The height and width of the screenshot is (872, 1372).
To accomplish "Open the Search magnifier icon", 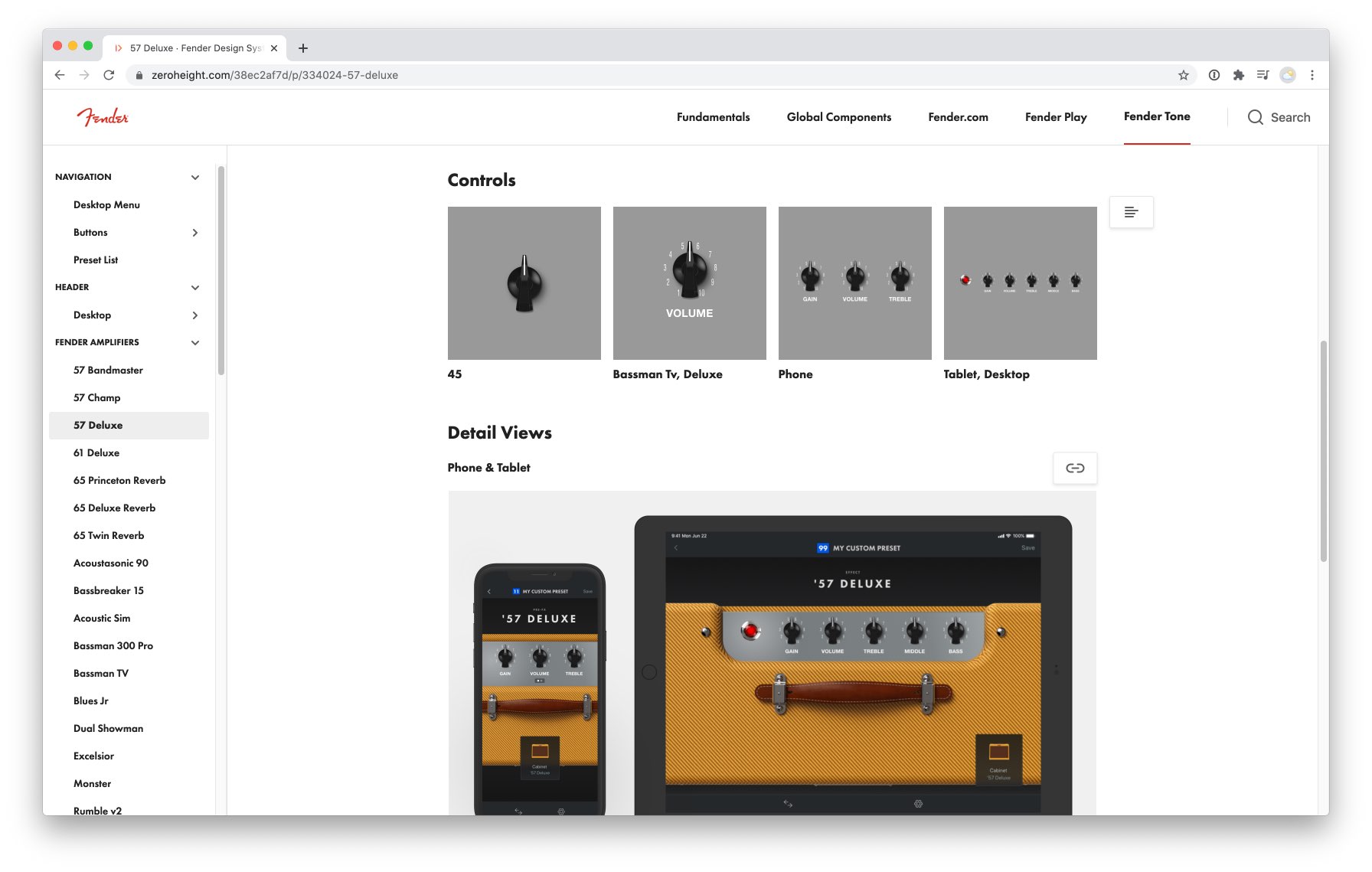I will point(1255,117).
